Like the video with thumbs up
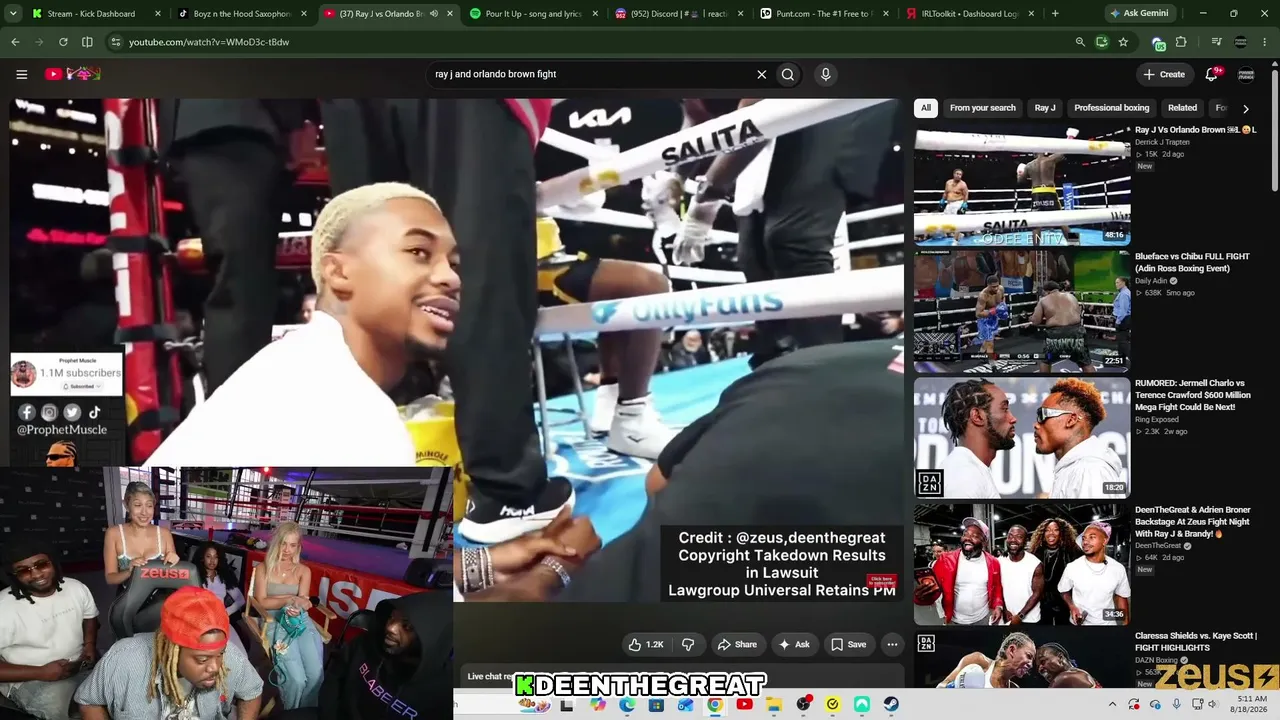 tap(646, 645)
